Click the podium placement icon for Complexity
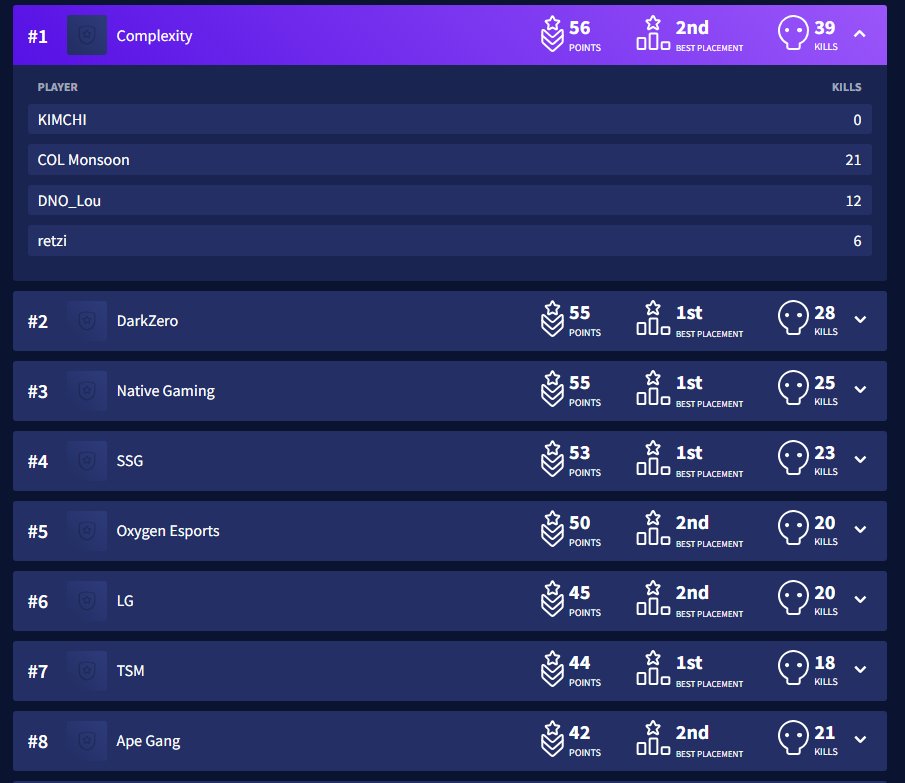This screenshot has height=783, width=905. [x=653, y=33]
